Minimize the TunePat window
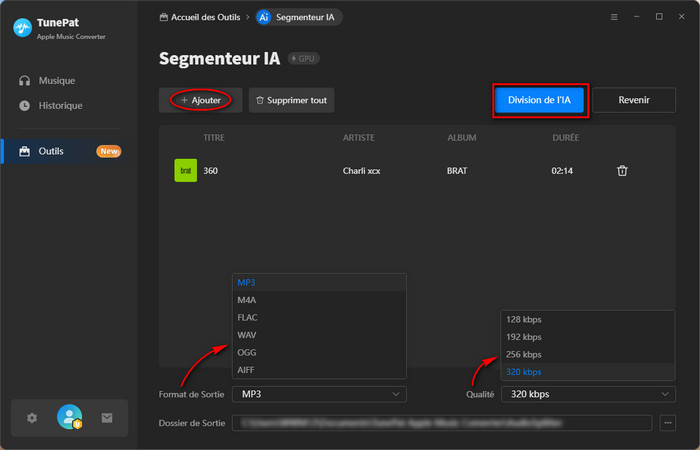 coord(637,17)
